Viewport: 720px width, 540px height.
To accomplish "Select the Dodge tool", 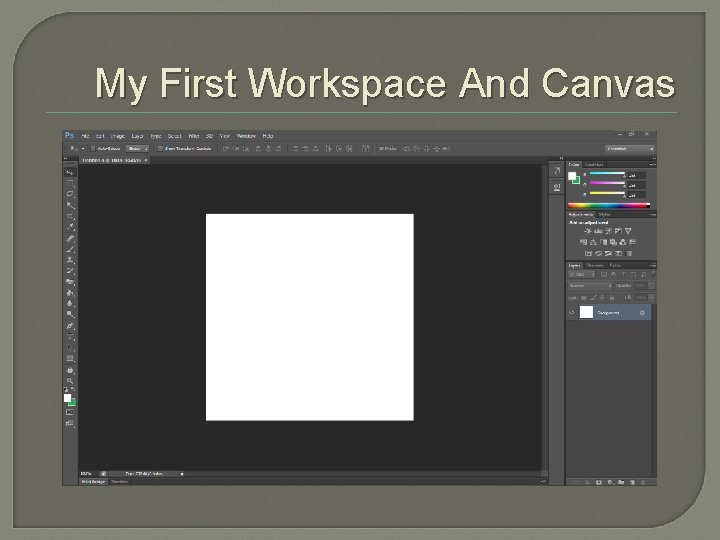I will click(70, 315).
